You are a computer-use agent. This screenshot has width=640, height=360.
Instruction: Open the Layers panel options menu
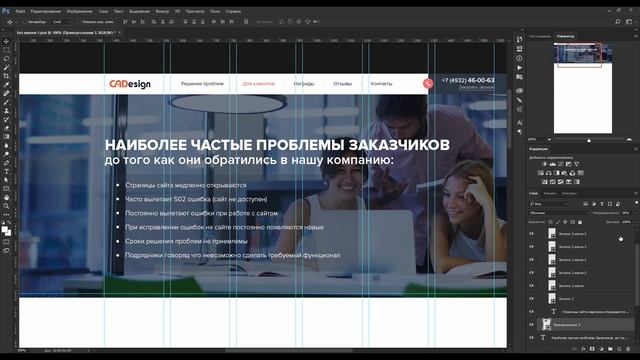point(636,193)
